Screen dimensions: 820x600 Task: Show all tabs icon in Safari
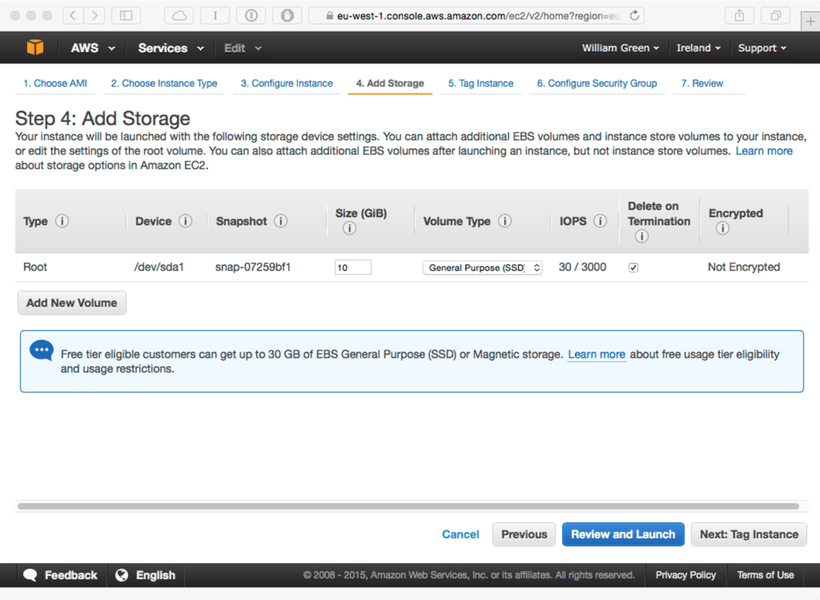[776, 15]
